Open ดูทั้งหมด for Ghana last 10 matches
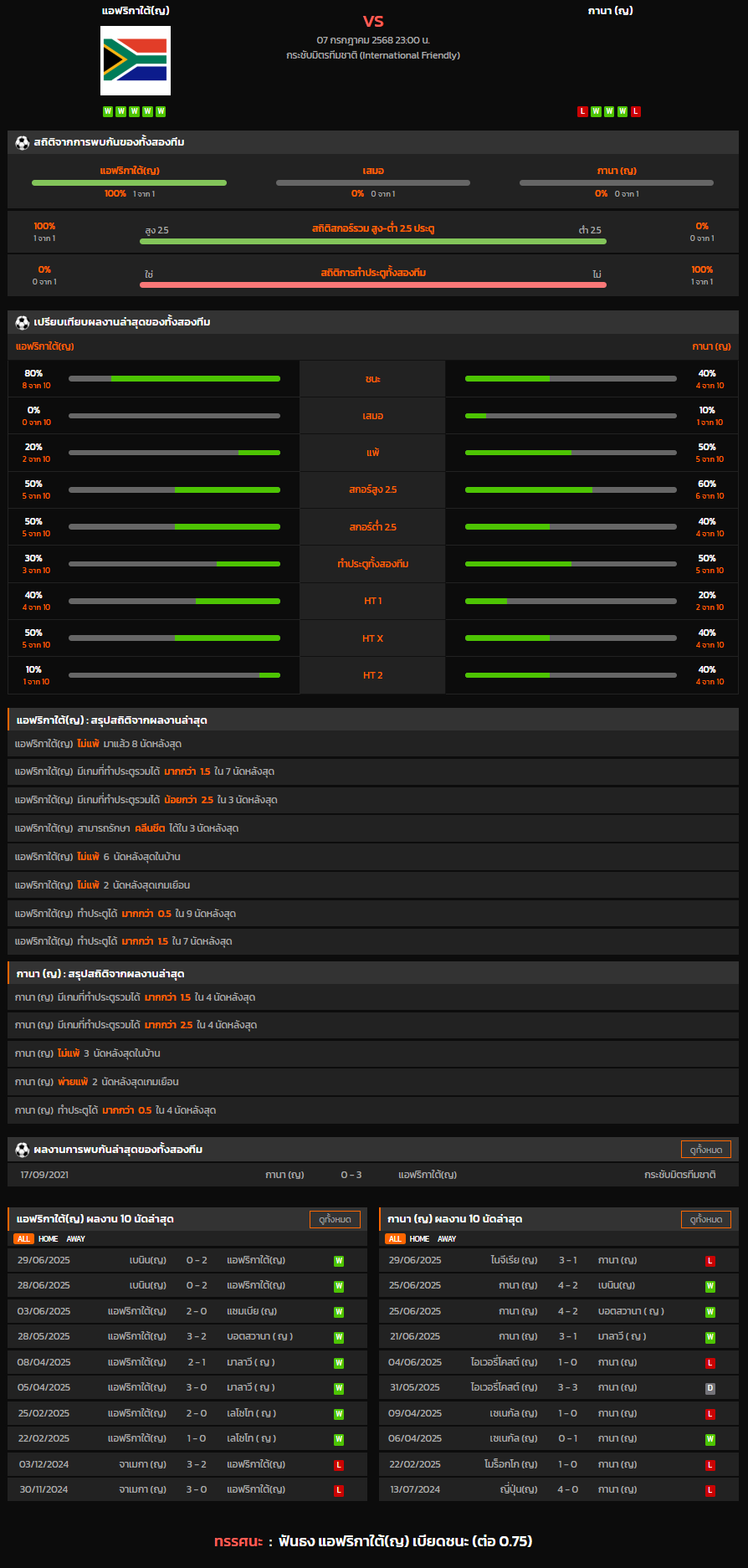Image resolution: width=748 pixels, height=1568 pixels. click(706, 1220)
